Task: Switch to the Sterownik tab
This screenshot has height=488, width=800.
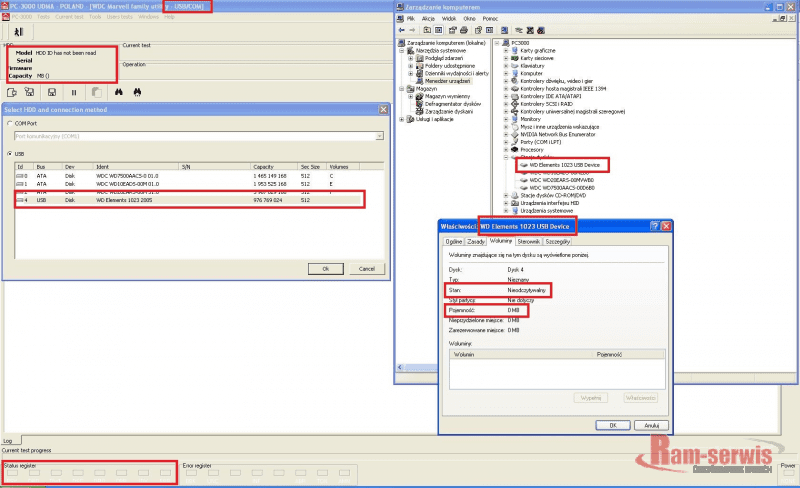Action: pyautogui.click(x=528, y=241)
